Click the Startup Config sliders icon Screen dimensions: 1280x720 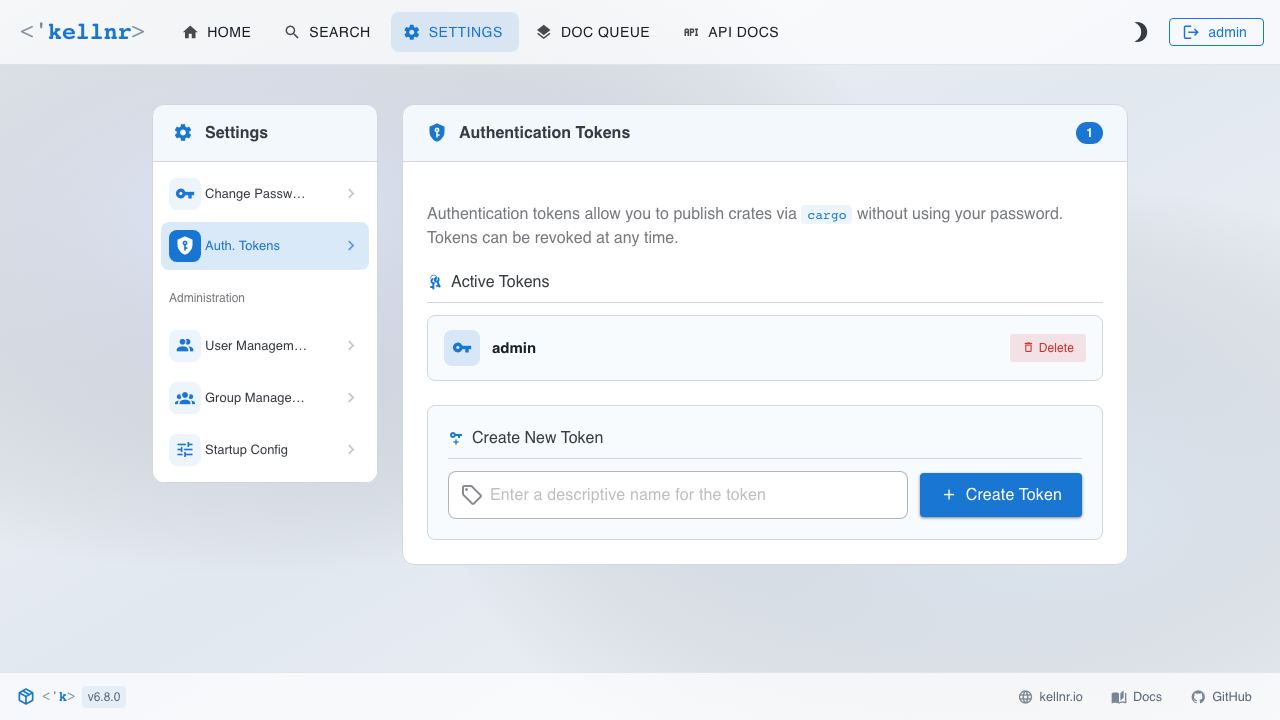(x=185, y=450)
